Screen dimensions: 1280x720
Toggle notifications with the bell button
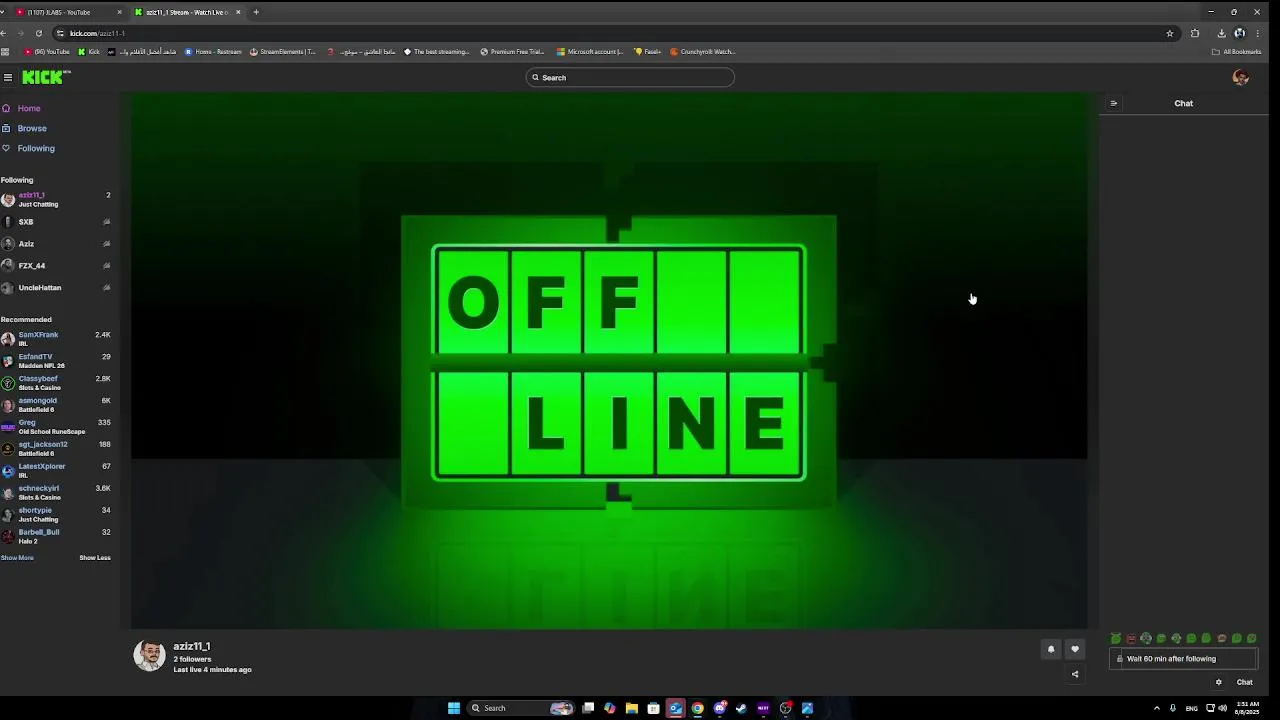(x=1051, y=649)
